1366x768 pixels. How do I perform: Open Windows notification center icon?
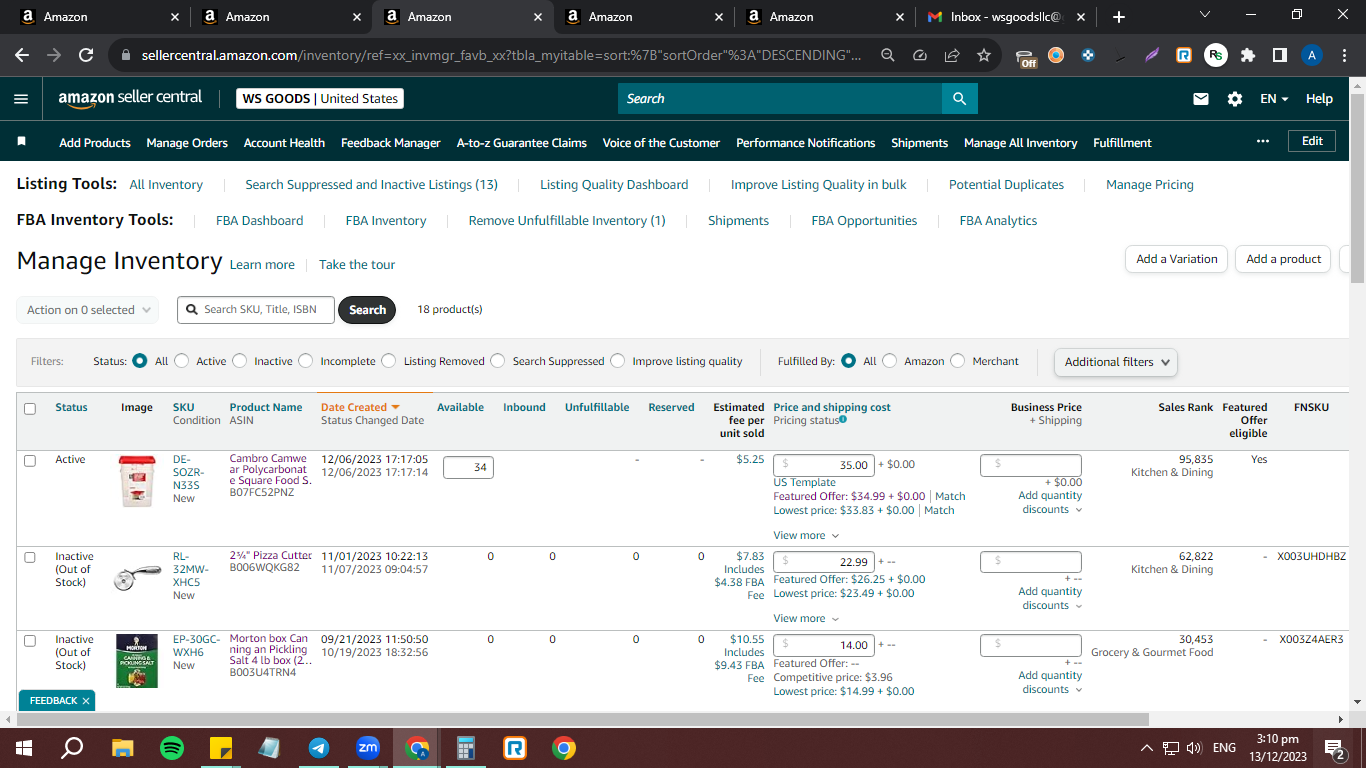click(x=1334, y=747)
